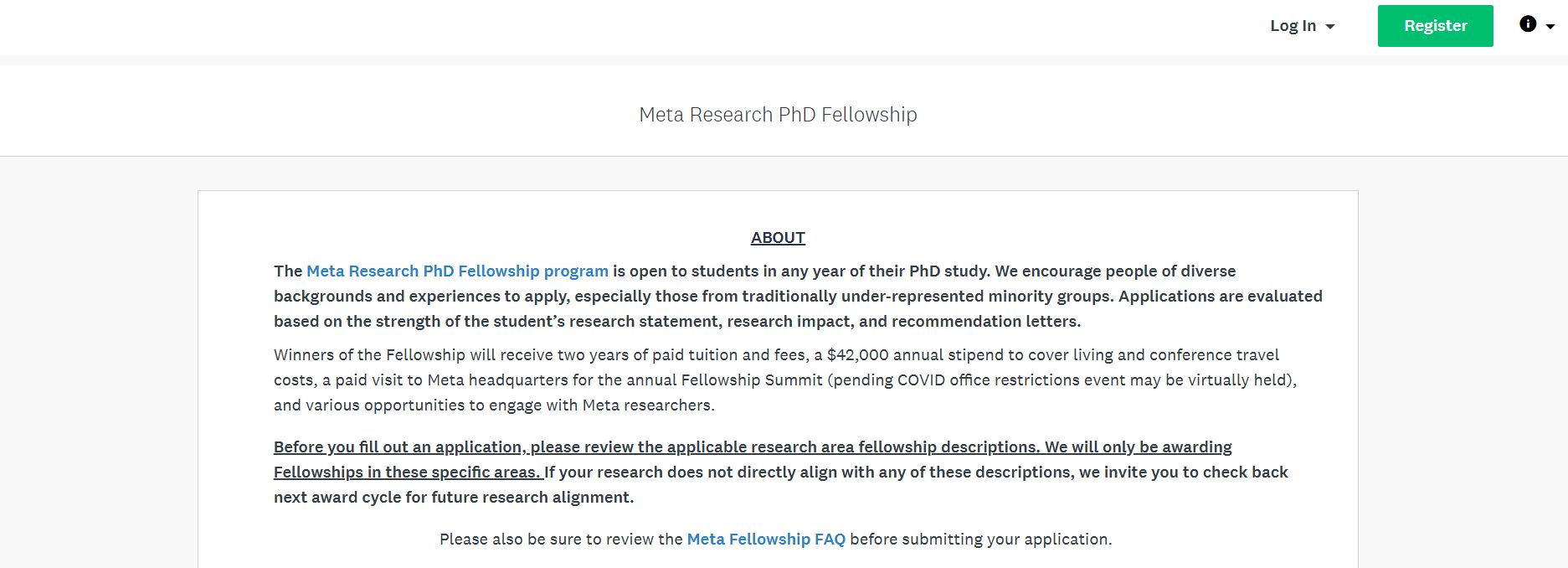Image resolution: width=1568 pixels, height=568 pixels.
Task: Click the 'Winners of the Fellowship' paragraph
Action: [x=785, y=380]
